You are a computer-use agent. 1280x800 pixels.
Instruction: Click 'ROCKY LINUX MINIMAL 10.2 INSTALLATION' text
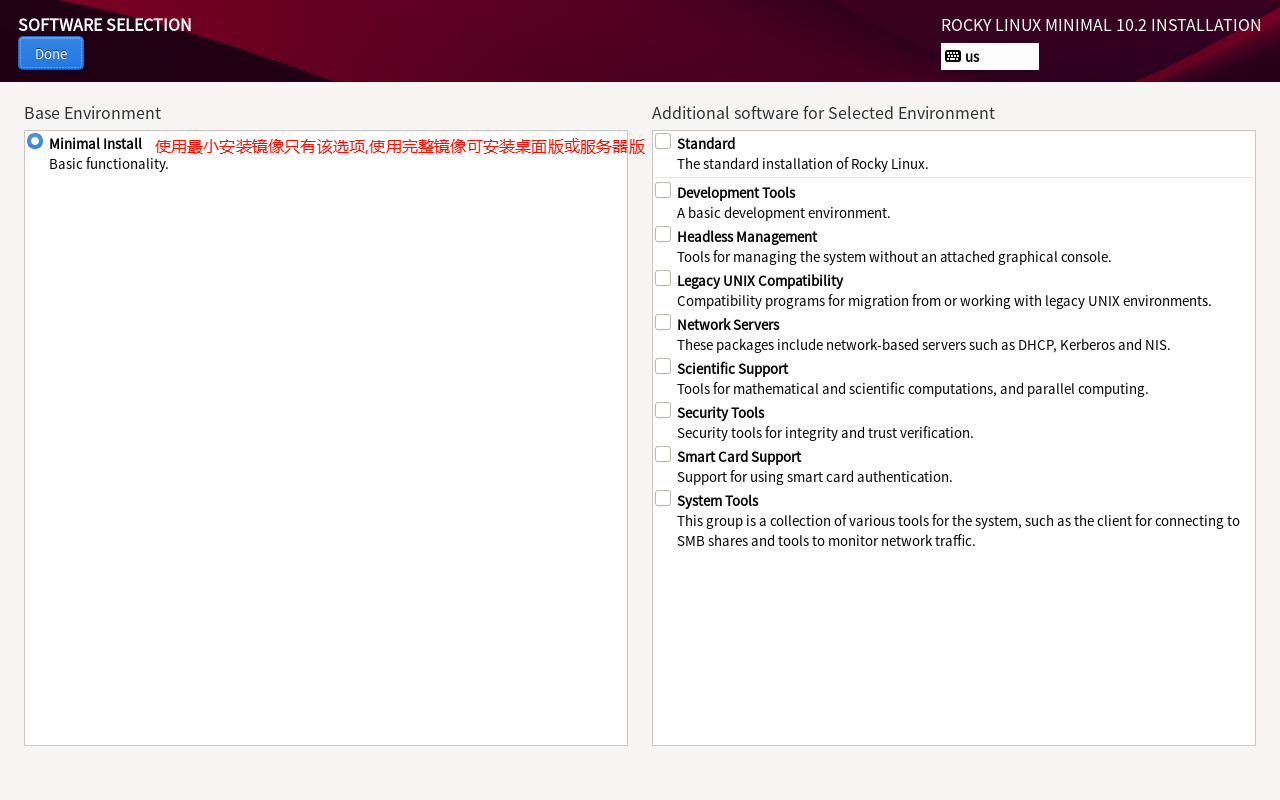pos(1101,25)
